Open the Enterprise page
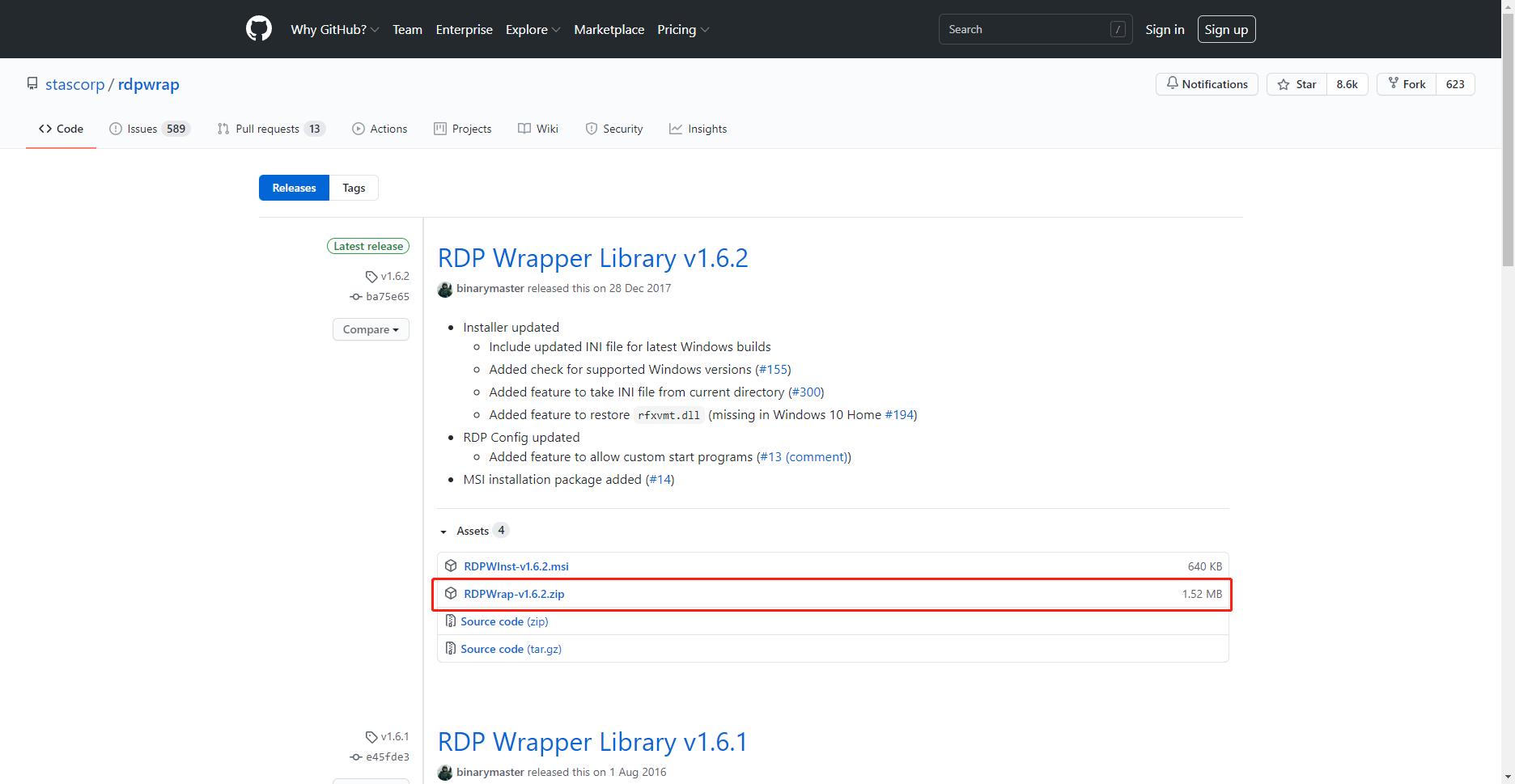 pos(464,29)
